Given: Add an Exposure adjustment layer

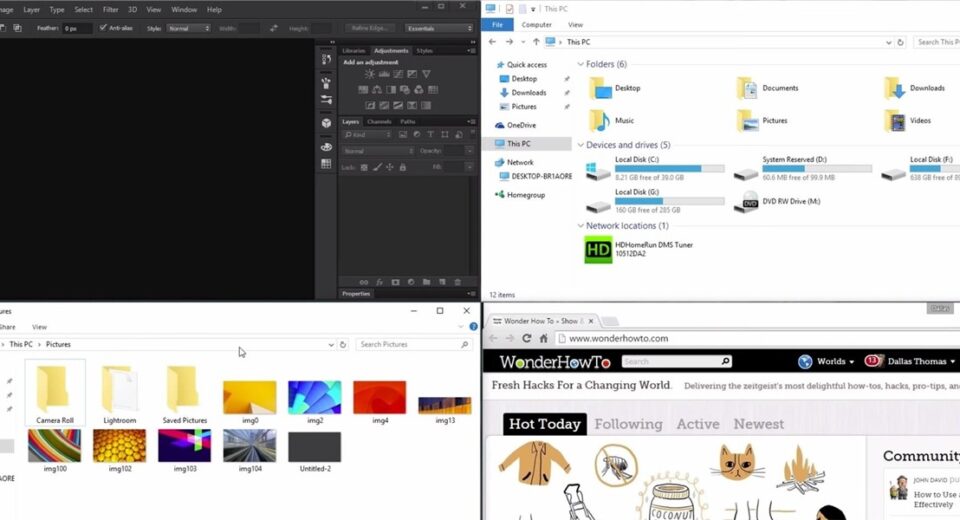Looking at the screenshot, I should (x=412, y=74).
